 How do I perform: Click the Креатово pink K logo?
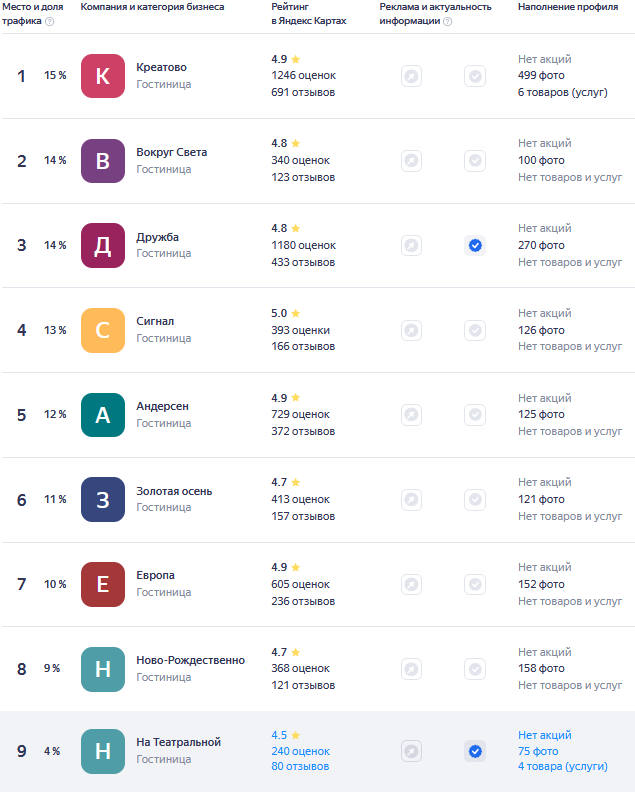(103, 76)
